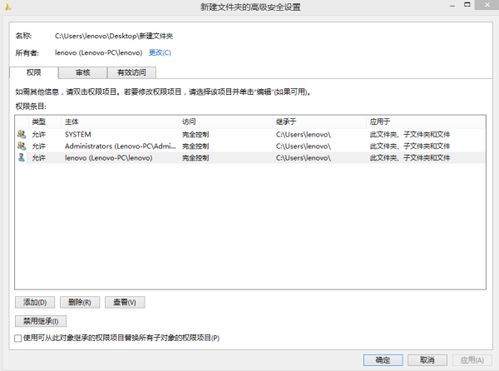Minimize the advanced security settings window
499x371 pixels.
[452, 6]
